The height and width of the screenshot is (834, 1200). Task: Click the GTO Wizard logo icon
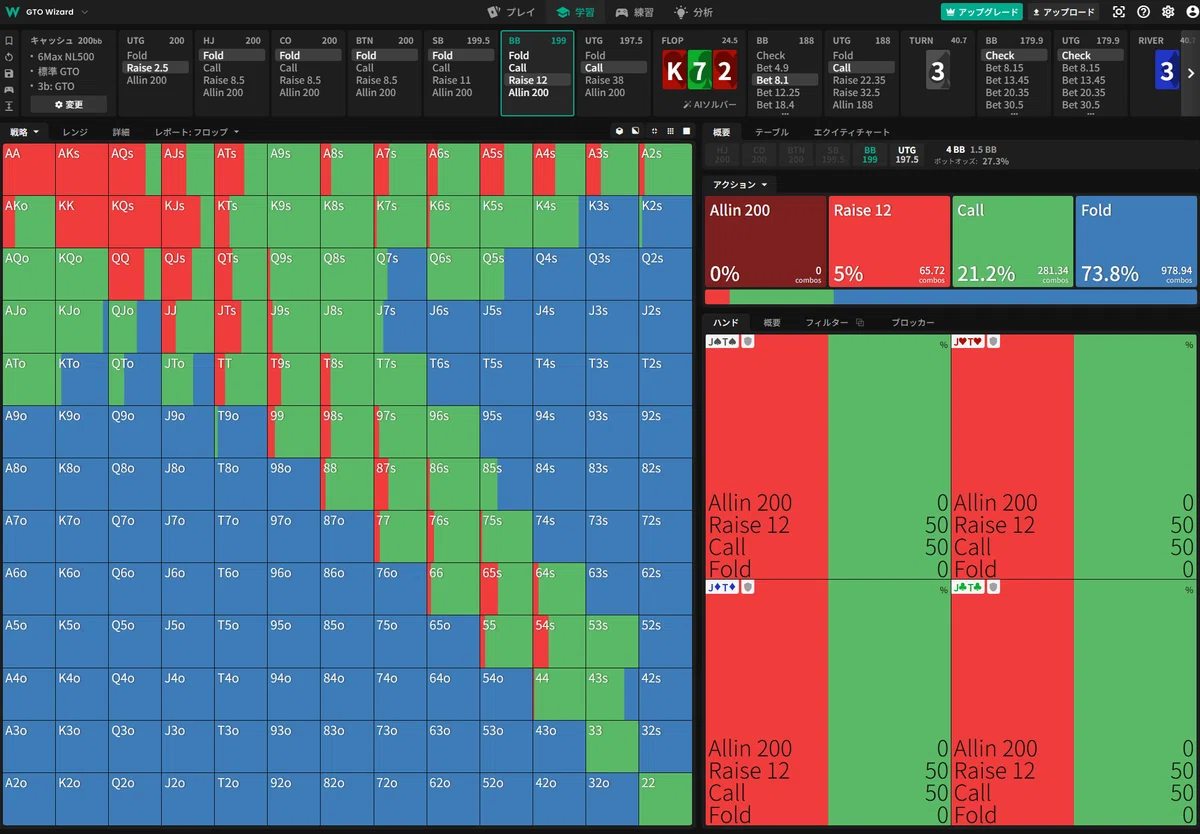pos(12,12)
